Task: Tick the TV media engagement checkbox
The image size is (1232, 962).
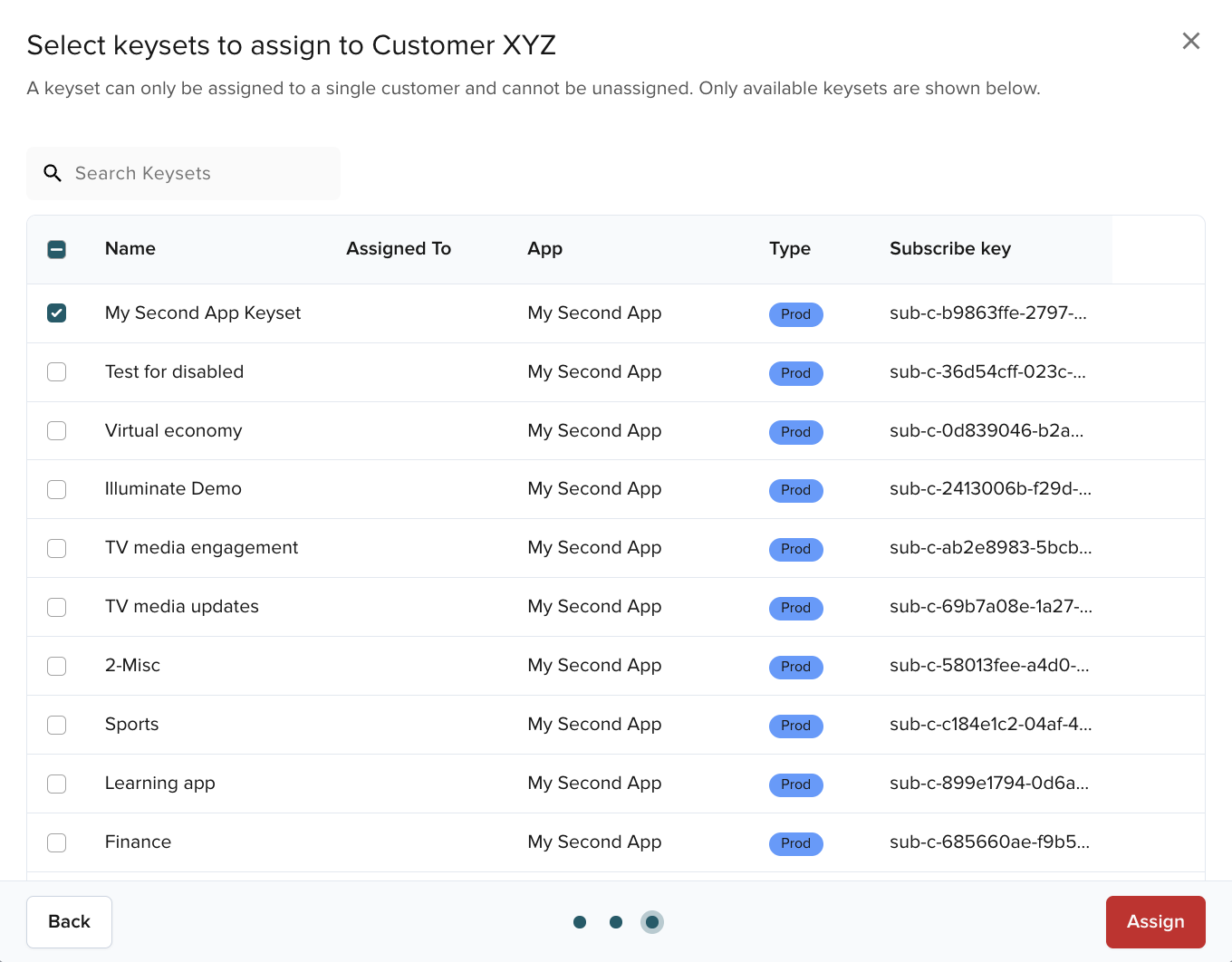Action: (57, 549)
